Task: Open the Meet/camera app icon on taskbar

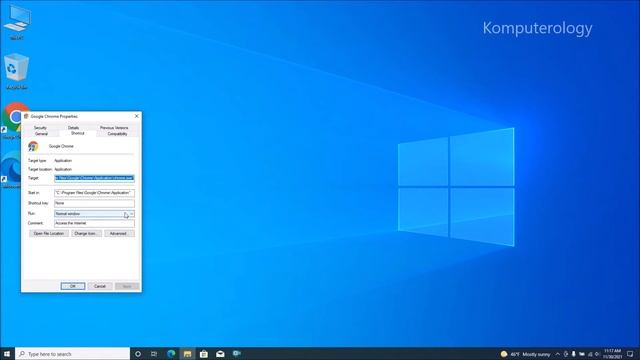Action: click(x=236, y=354)
